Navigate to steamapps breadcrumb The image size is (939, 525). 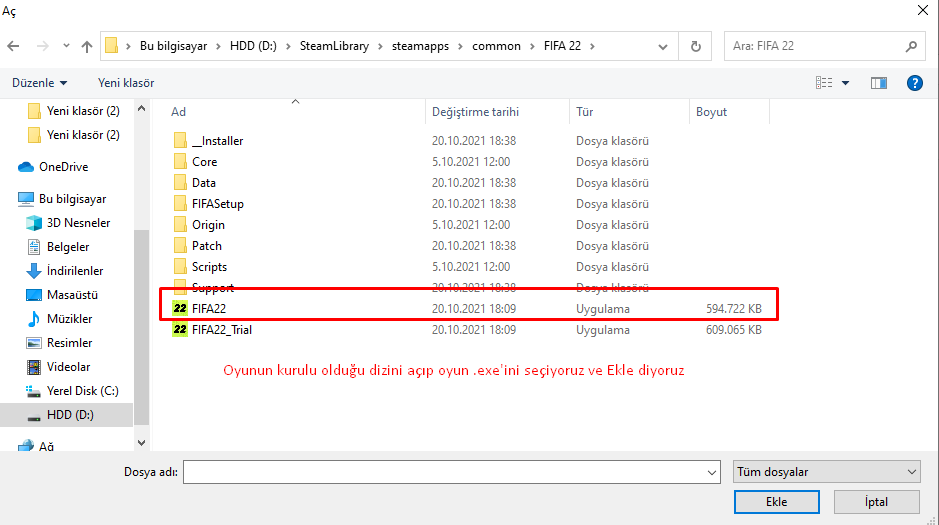(420, 46)
